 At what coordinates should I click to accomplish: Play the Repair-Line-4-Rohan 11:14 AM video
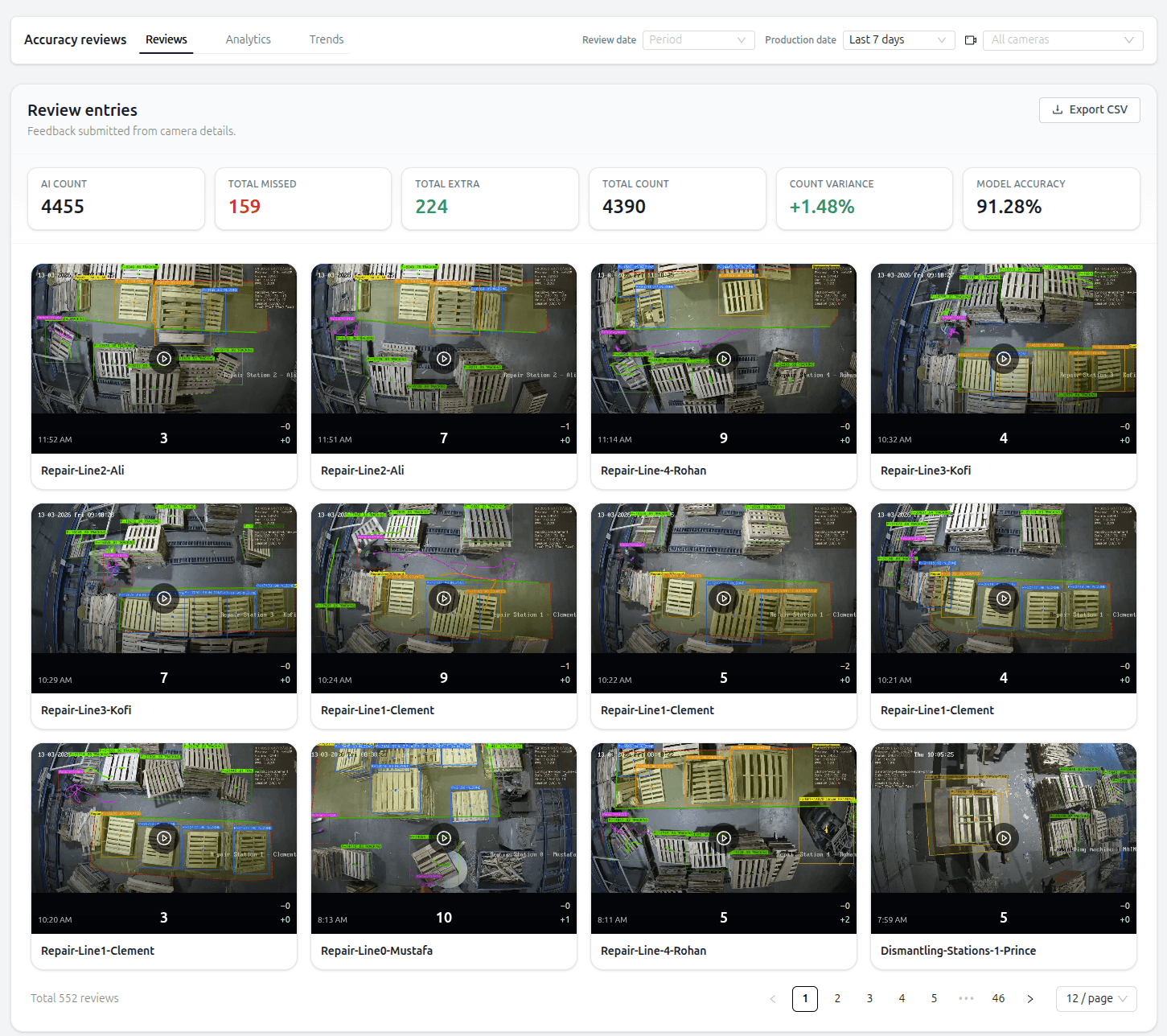(x=723, y=359)
